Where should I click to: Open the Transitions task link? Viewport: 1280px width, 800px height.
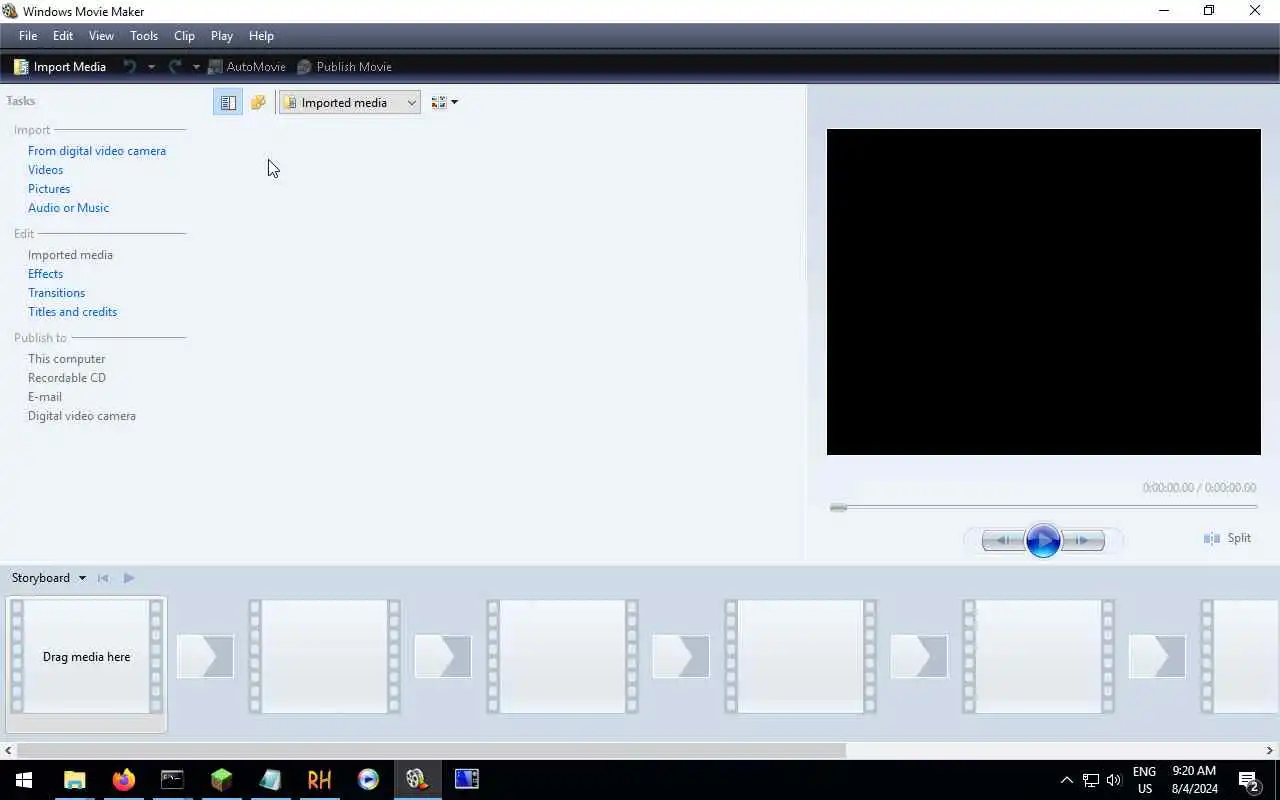[x=56, y=293]
